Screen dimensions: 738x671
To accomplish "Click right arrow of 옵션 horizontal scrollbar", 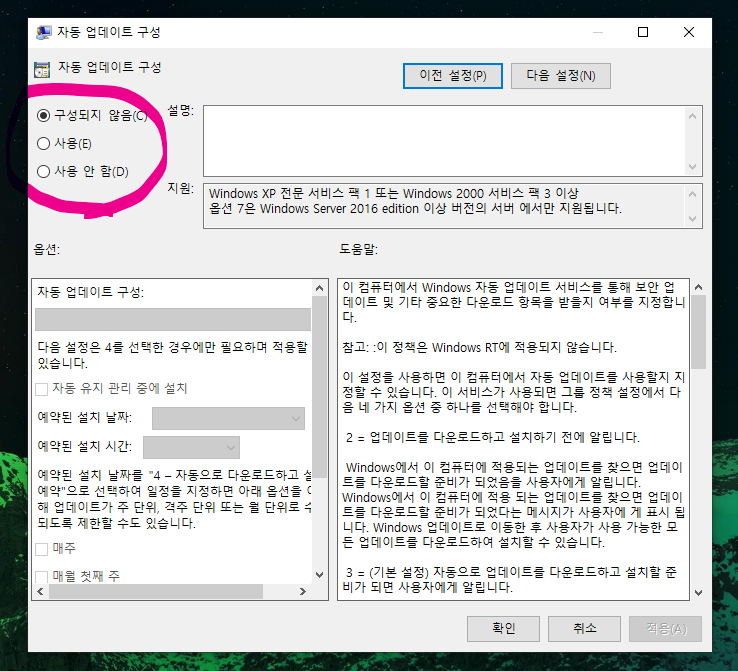I will (303, 591).
